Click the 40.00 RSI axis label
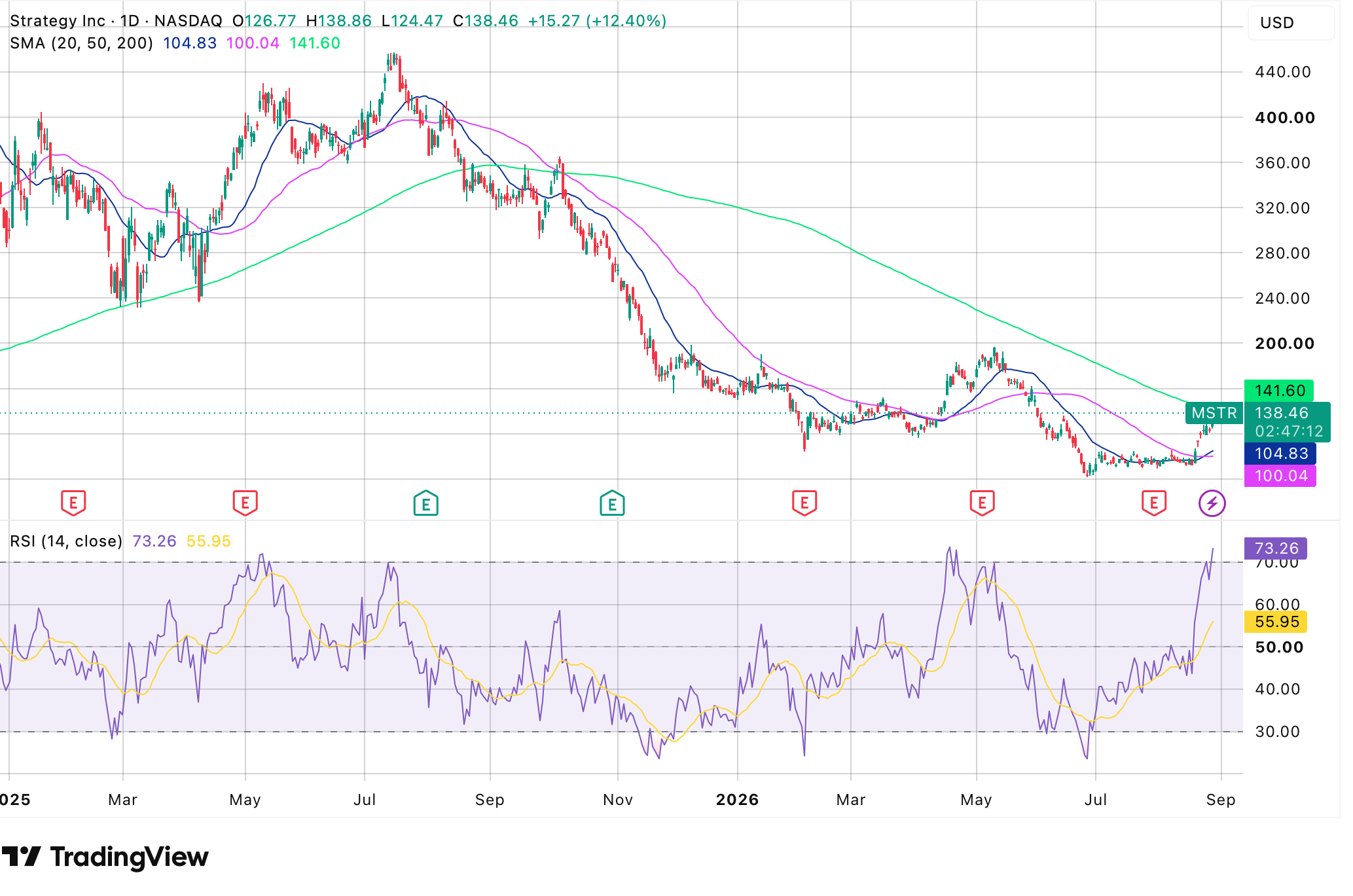Image resolution: width=1353 pixels, height=896 pixels. click(x=1278, y=689)
